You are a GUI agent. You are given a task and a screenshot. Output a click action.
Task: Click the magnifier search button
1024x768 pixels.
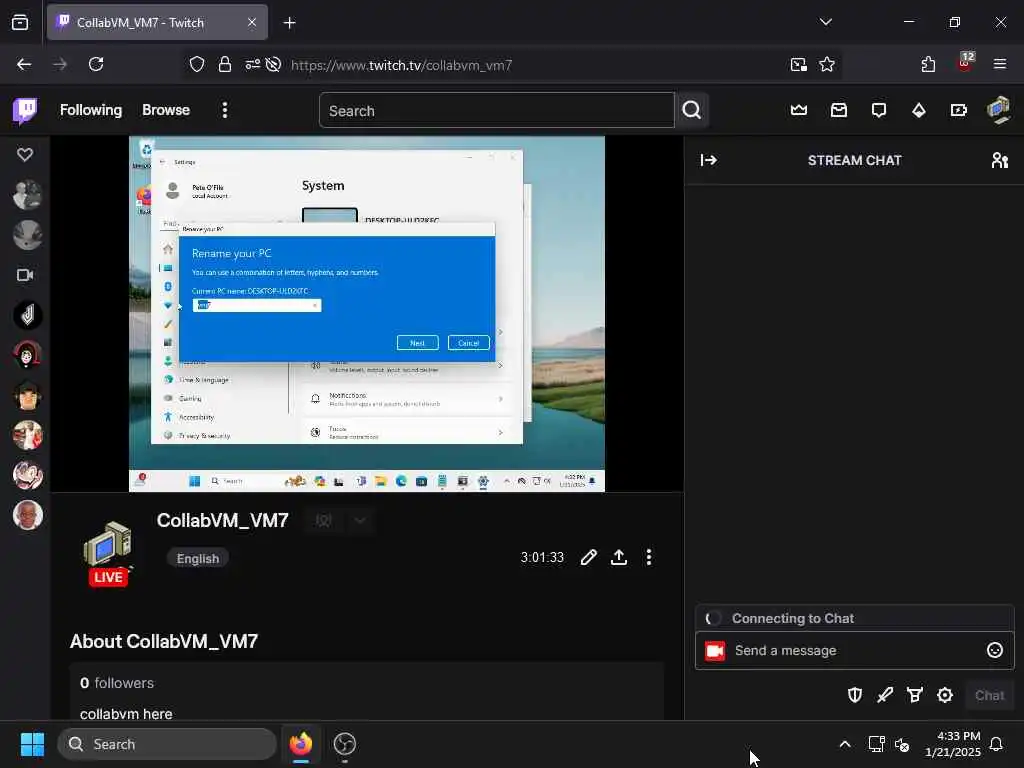pyautogui.click(x=692, y=110)
